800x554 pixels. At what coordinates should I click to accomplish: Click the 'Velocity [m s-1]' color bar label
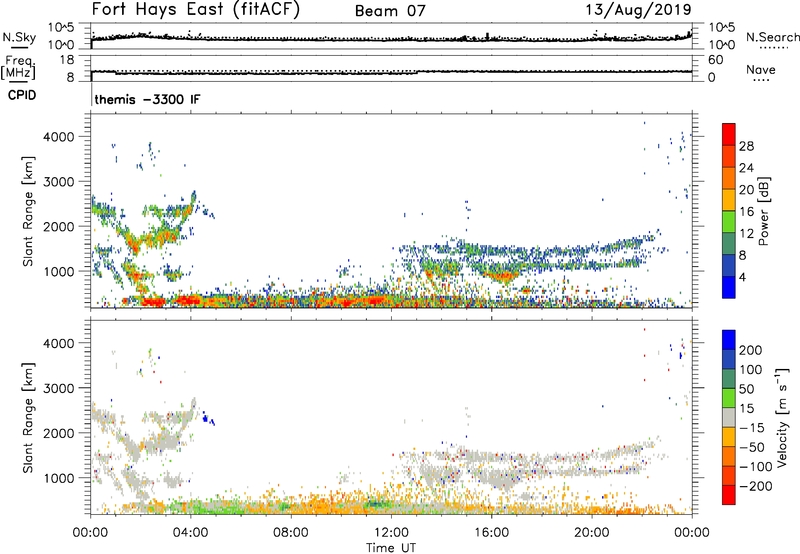pyautogui.click(x=781, y=417)
